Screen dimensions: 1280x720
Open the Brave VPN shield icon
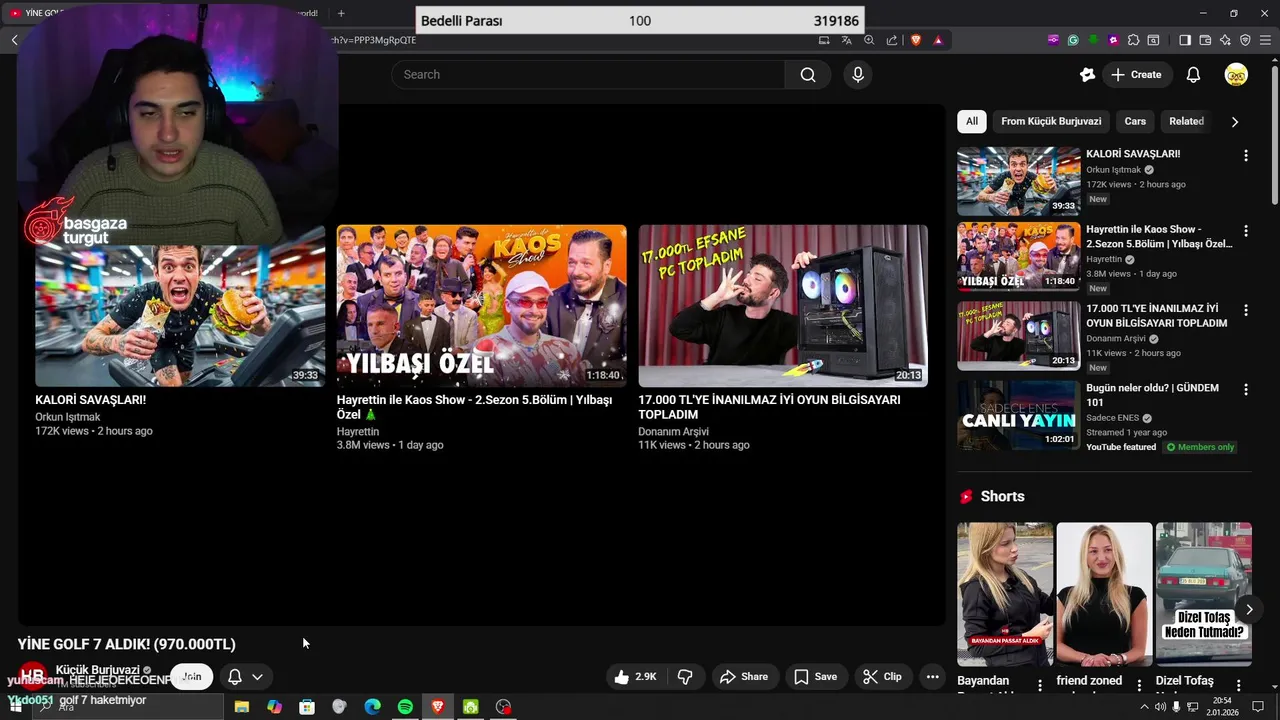(x=1245, y=40)
